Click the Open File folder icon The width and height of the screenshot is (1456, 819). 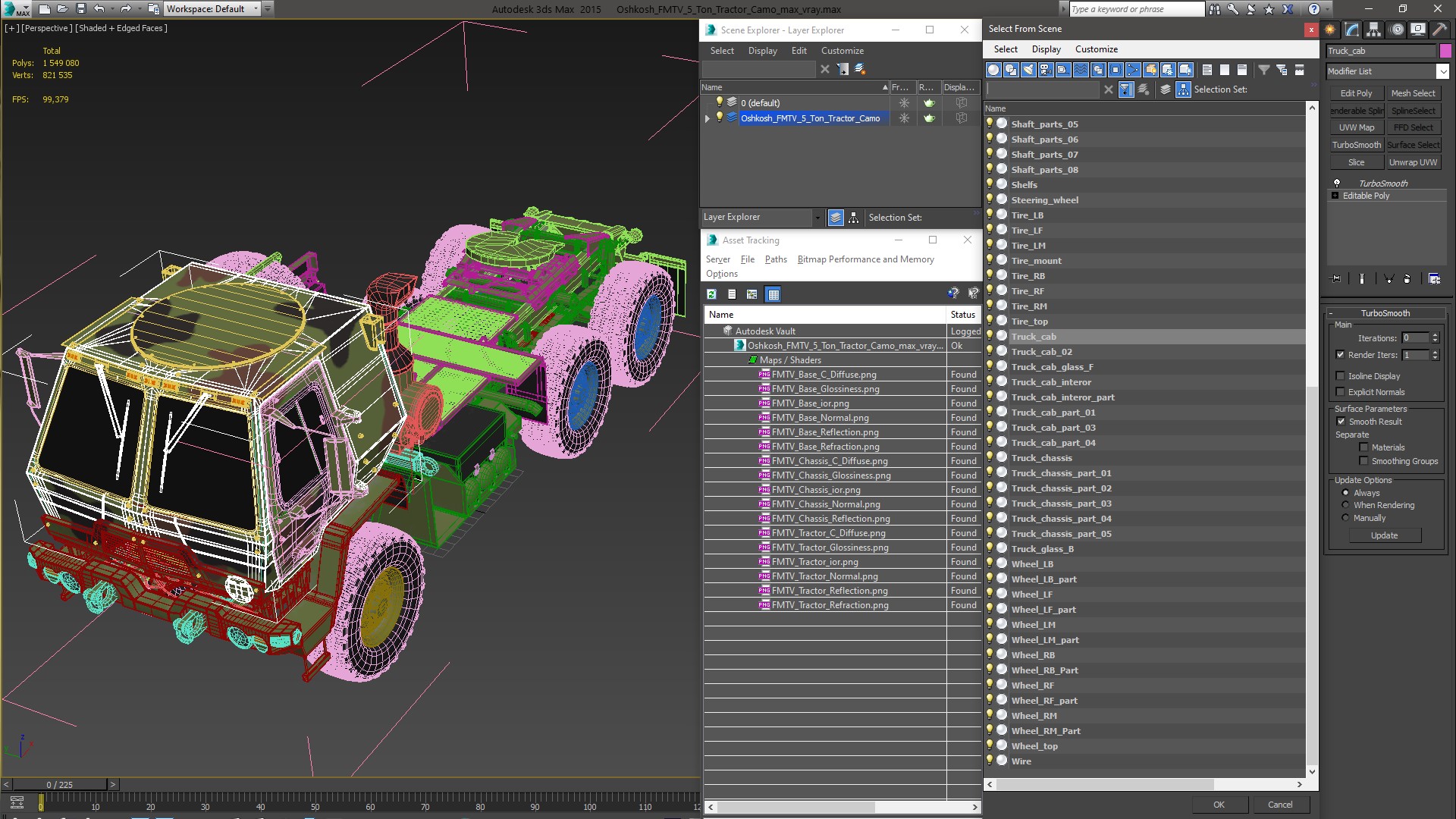pyautogui.click(x=63, y=9)
